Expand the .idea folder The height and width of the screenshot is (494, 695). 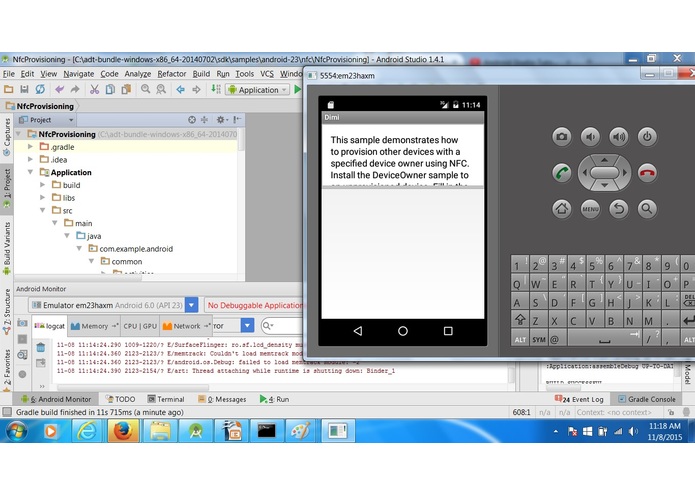[30, 159]
